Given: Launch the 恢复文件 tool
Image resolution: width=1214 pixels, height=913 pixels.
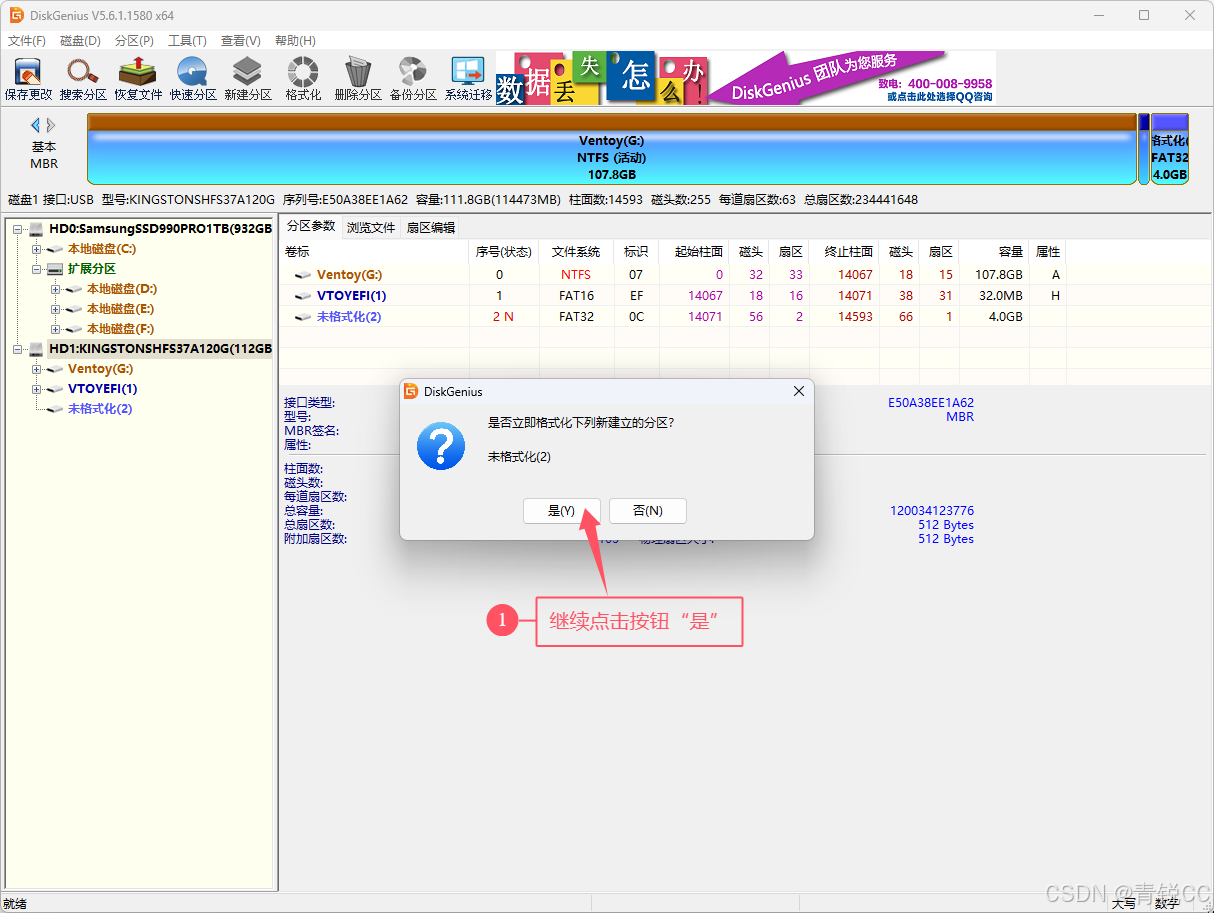Looking at the screenshot, I should point(138,79).
